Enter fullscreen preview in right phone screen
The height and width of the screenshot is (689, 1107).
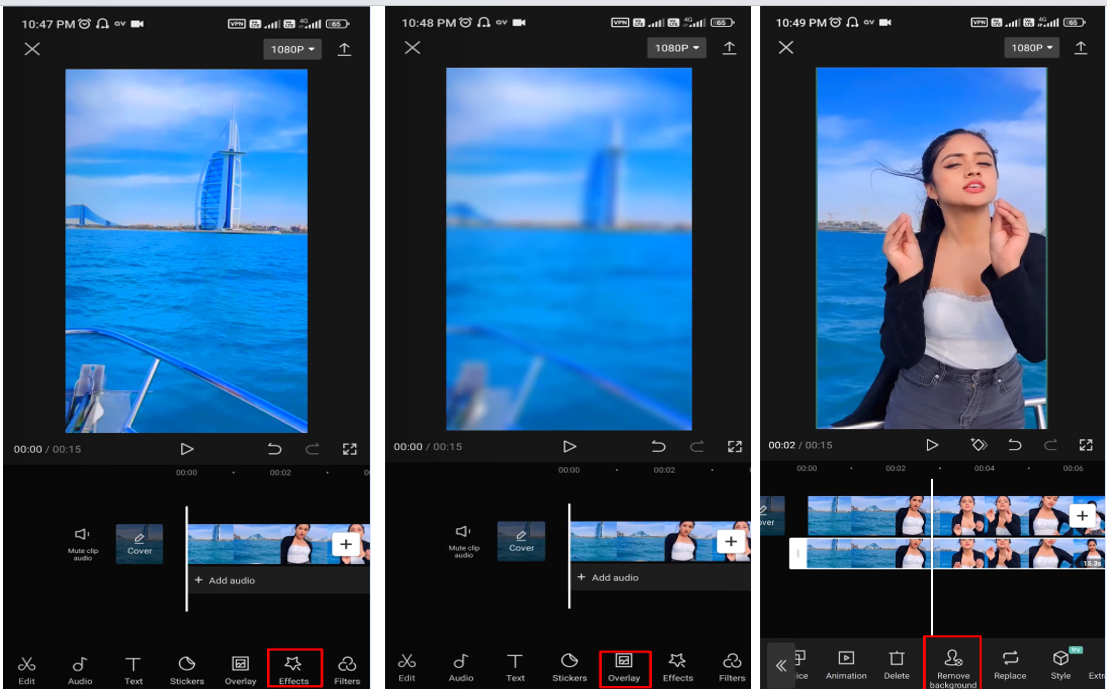[1086, 445]
